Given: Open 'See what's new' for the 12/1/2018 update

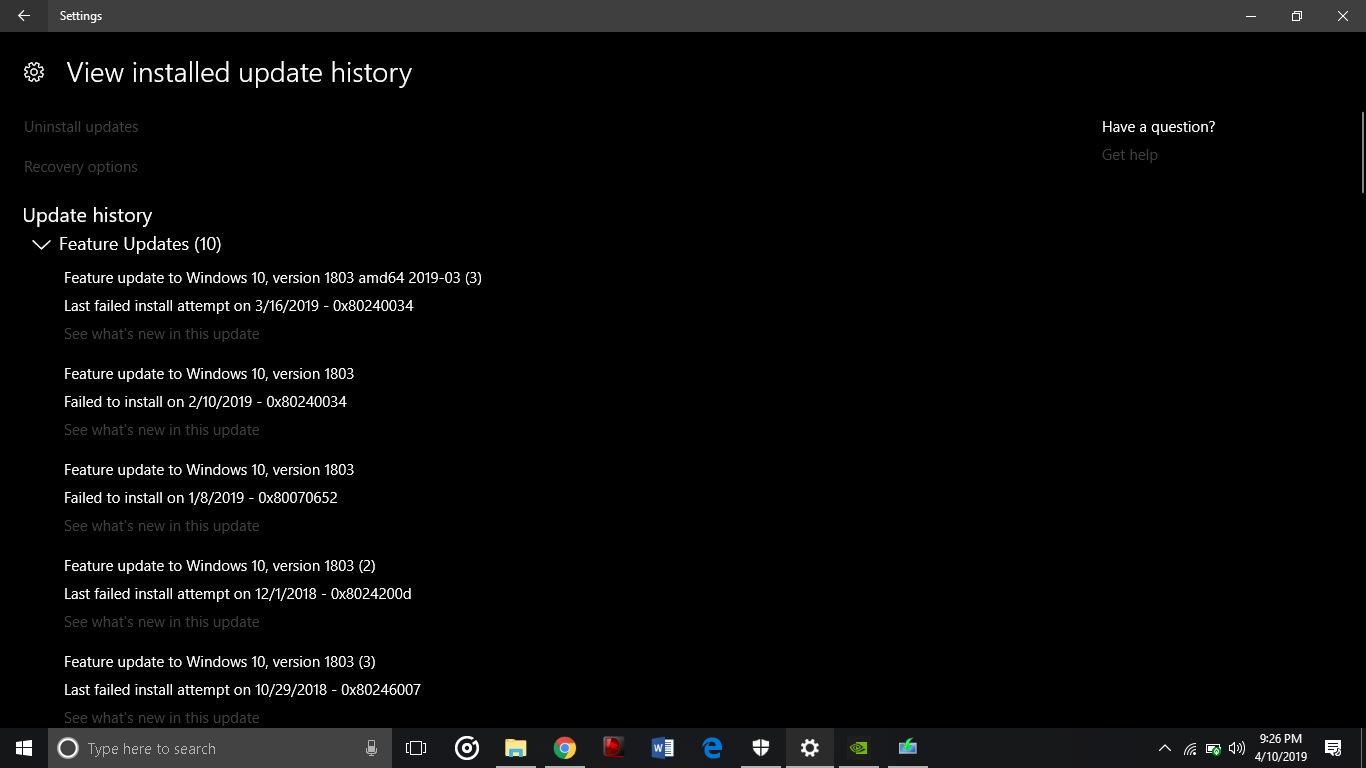Looking at the screenshot, I should point(162,622).
